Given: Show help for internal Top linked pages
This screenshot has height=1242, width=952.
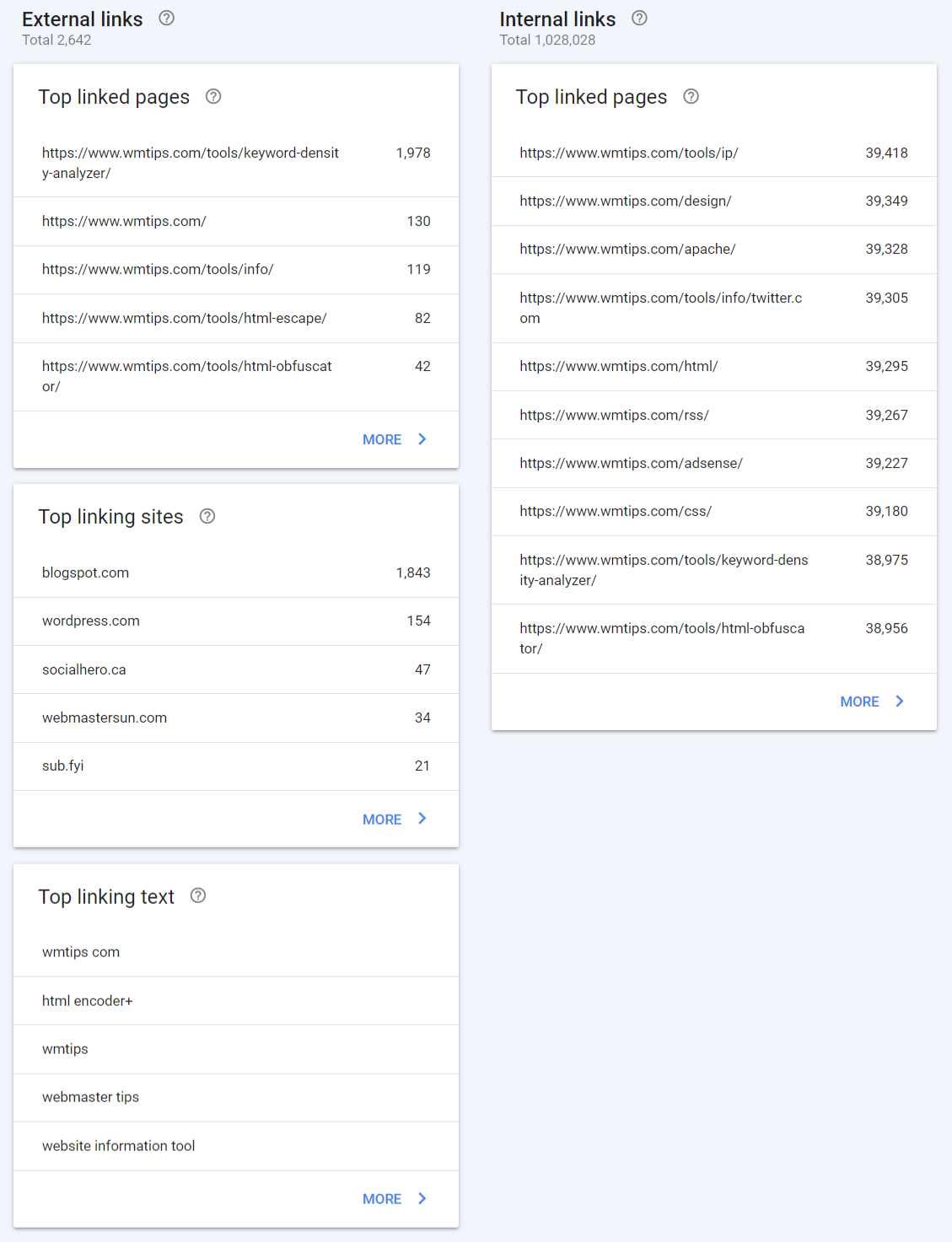Looking at the screenshot, I should point(691,97).
